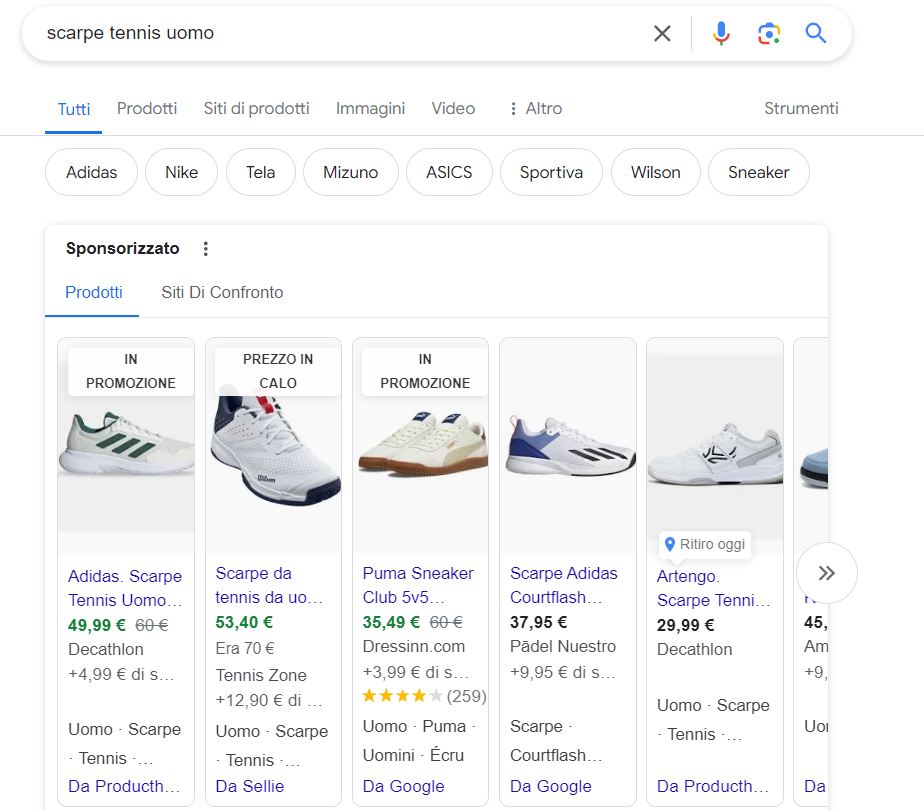The image size is (924, 811).
Task: Open the three-dot menu beside Sponsorizzato
Action: [x=206, y=249]
